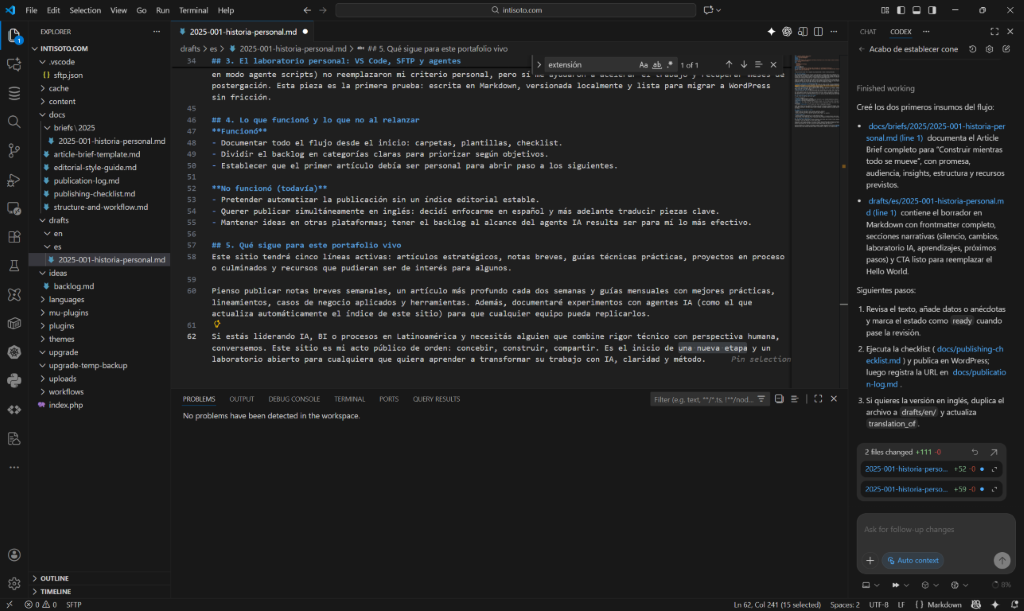Switch to the CHAT tab

click(867, 31)
